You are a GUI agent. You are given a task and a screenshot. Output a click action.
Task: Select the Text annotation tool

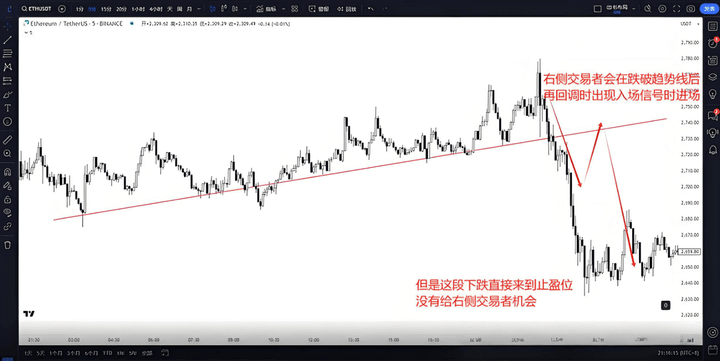(7, 108)
